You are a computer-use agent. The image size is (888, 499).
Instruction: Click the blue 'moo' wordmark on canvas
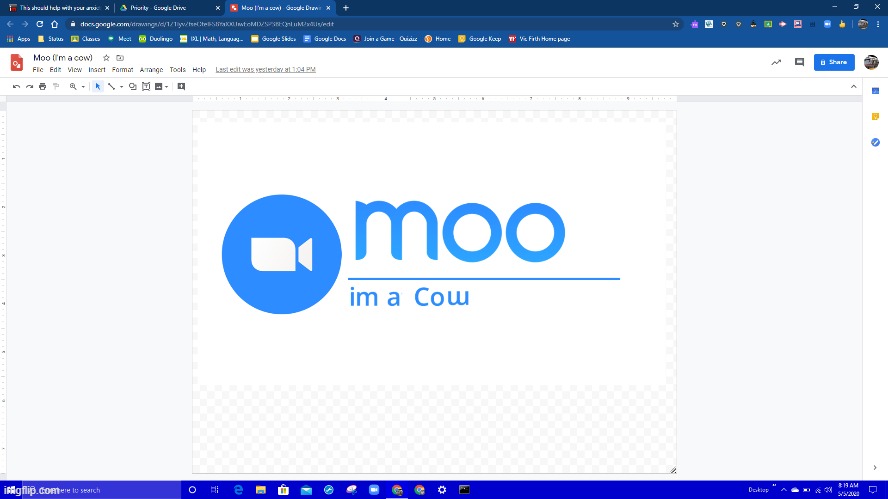459,231
